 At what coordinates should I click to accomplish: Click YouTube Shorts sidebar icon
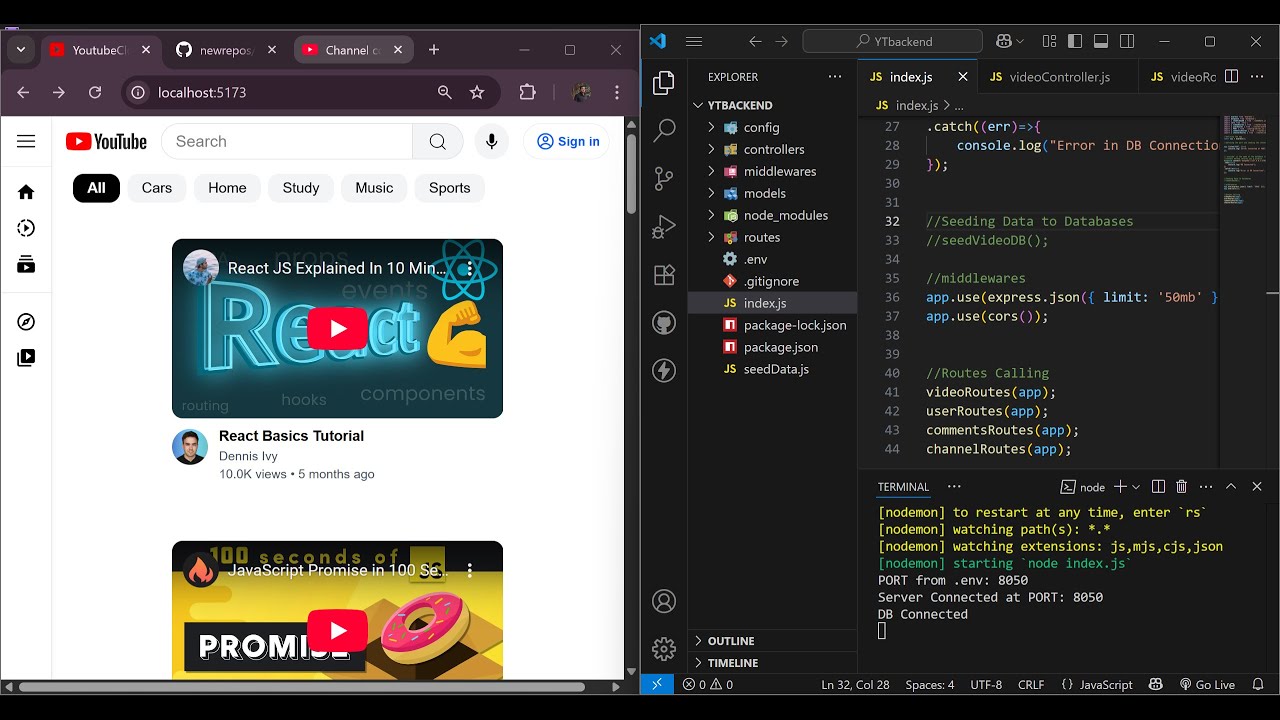[26, 228]
